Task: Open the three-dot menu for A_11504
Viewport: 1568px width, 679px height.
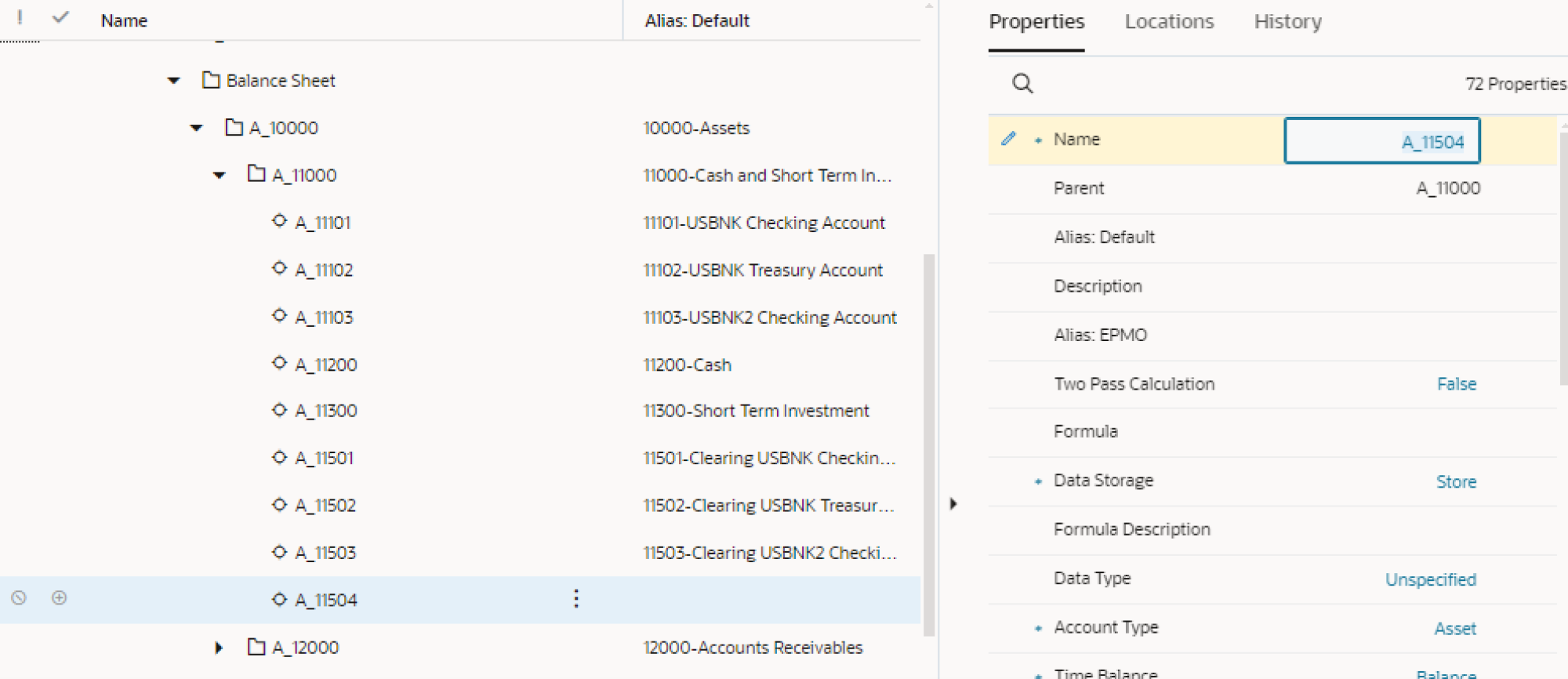Action: (576, 599)
